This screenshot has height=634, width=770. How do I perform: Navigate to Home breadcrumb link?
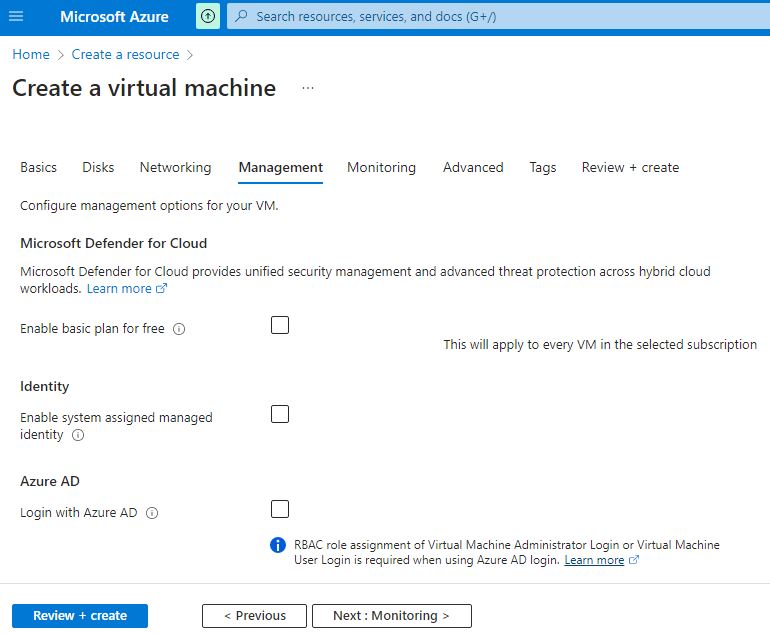tap(30, 55)
